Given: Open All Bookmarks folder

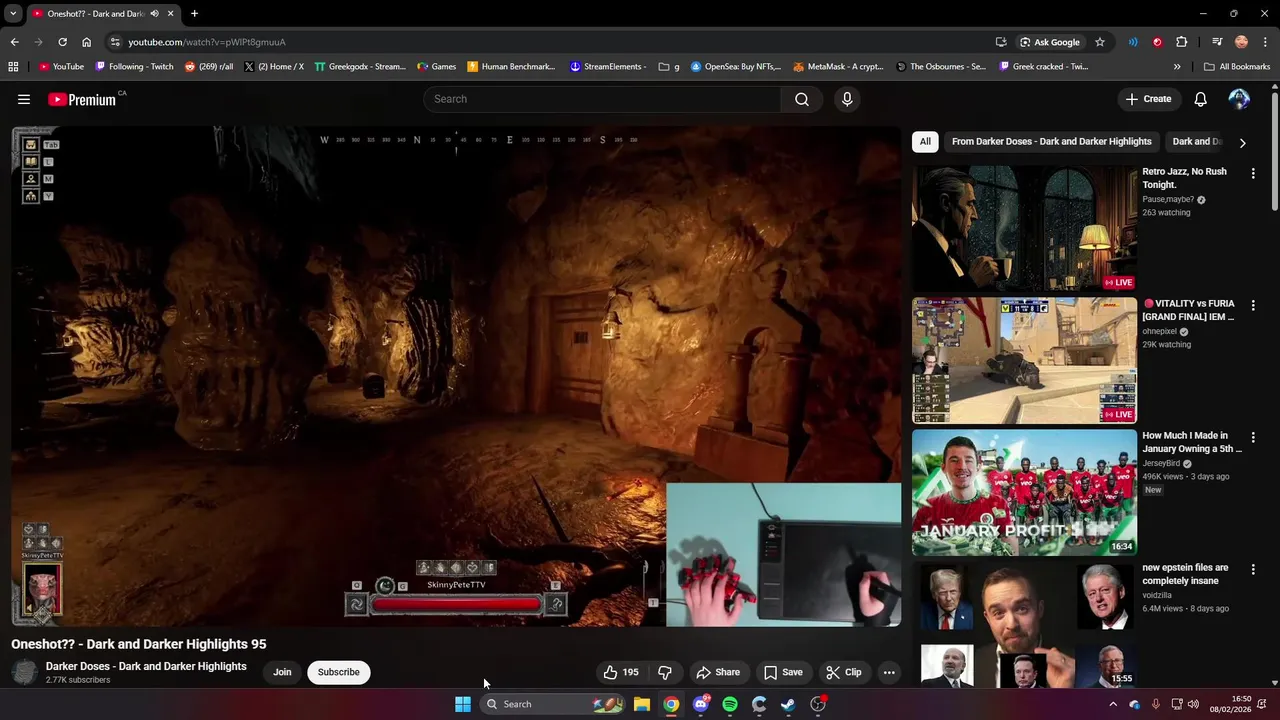Looking at the screenshot, I should coord(1237,67).
